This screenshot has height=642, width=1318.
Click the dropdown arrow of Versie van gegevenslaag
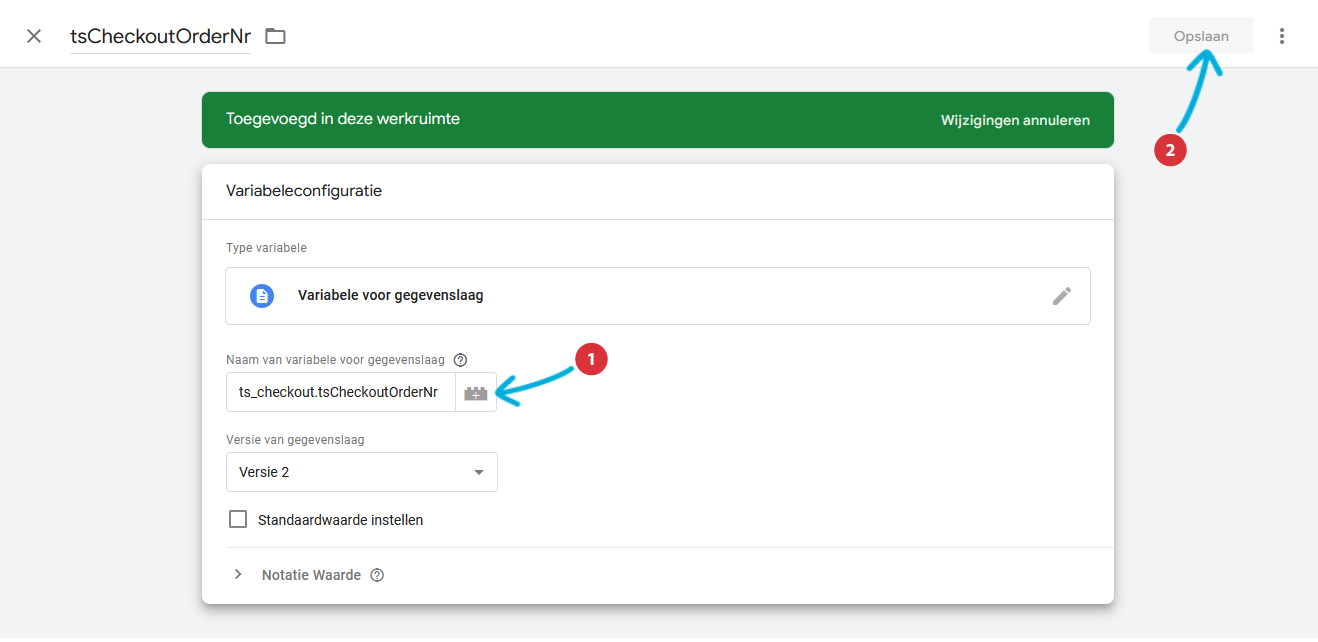pos(478,472)
